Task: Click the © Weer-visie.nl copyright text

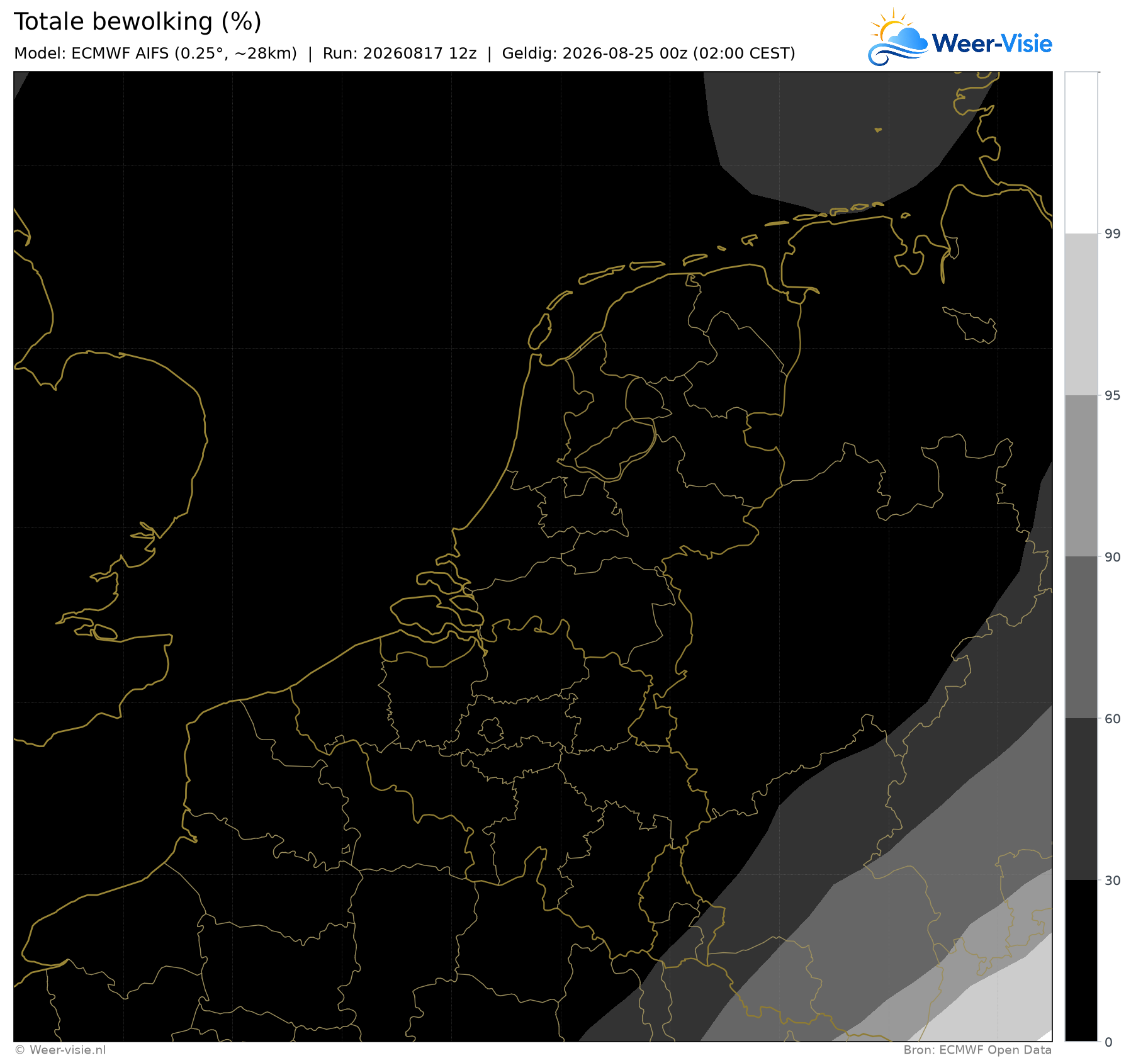Action: 60,1050
